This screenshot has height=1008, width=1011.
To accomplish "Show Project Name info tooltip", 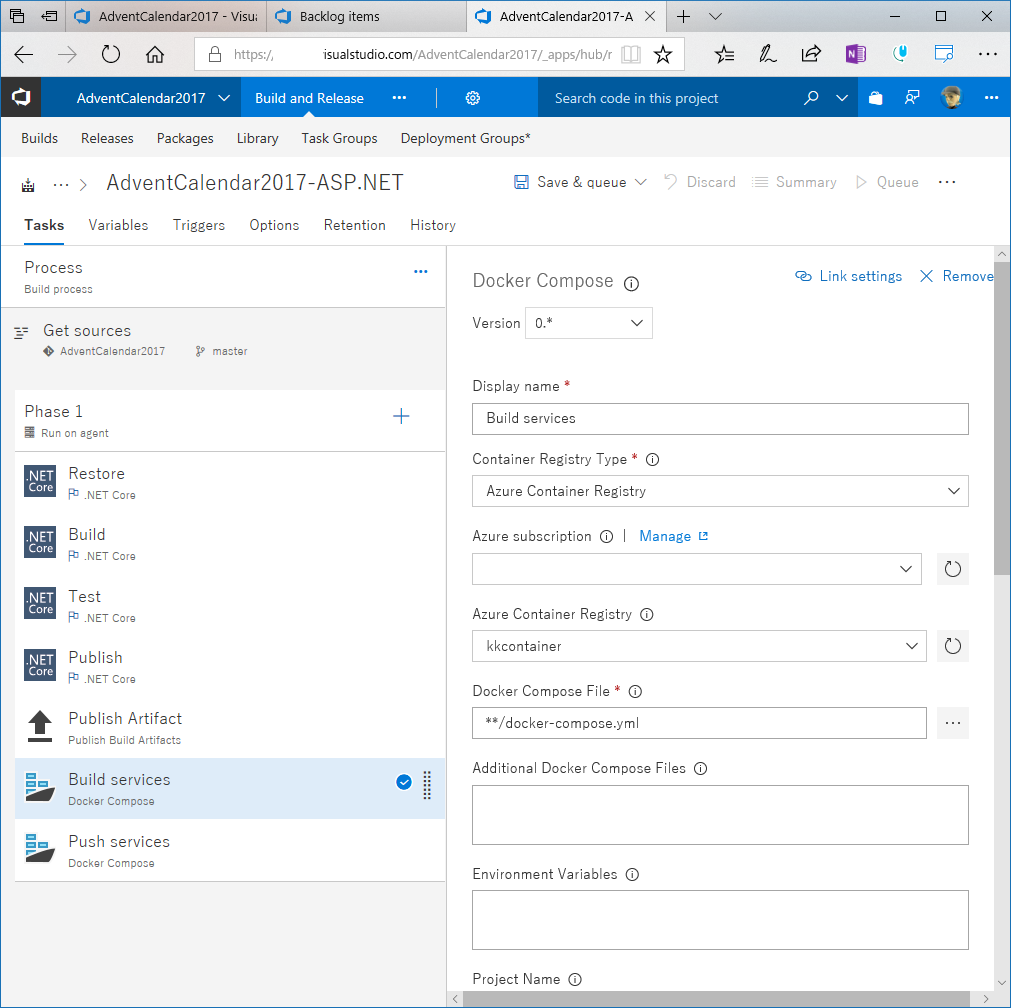I will click(575, 980).
